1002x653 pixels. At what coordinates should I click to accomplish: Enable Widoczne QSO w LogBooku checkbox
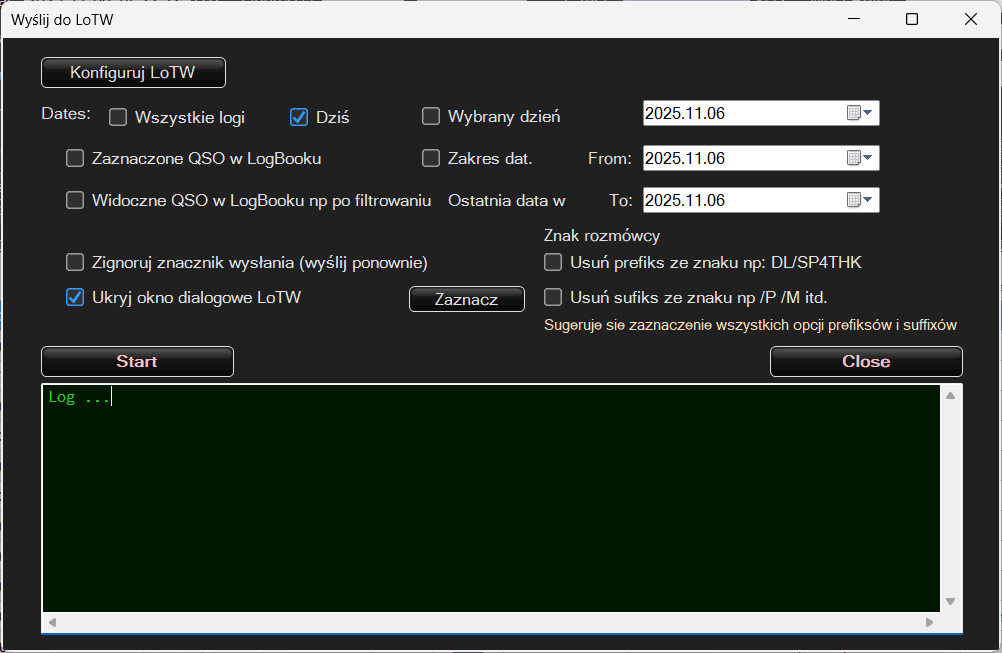point(75,200)
